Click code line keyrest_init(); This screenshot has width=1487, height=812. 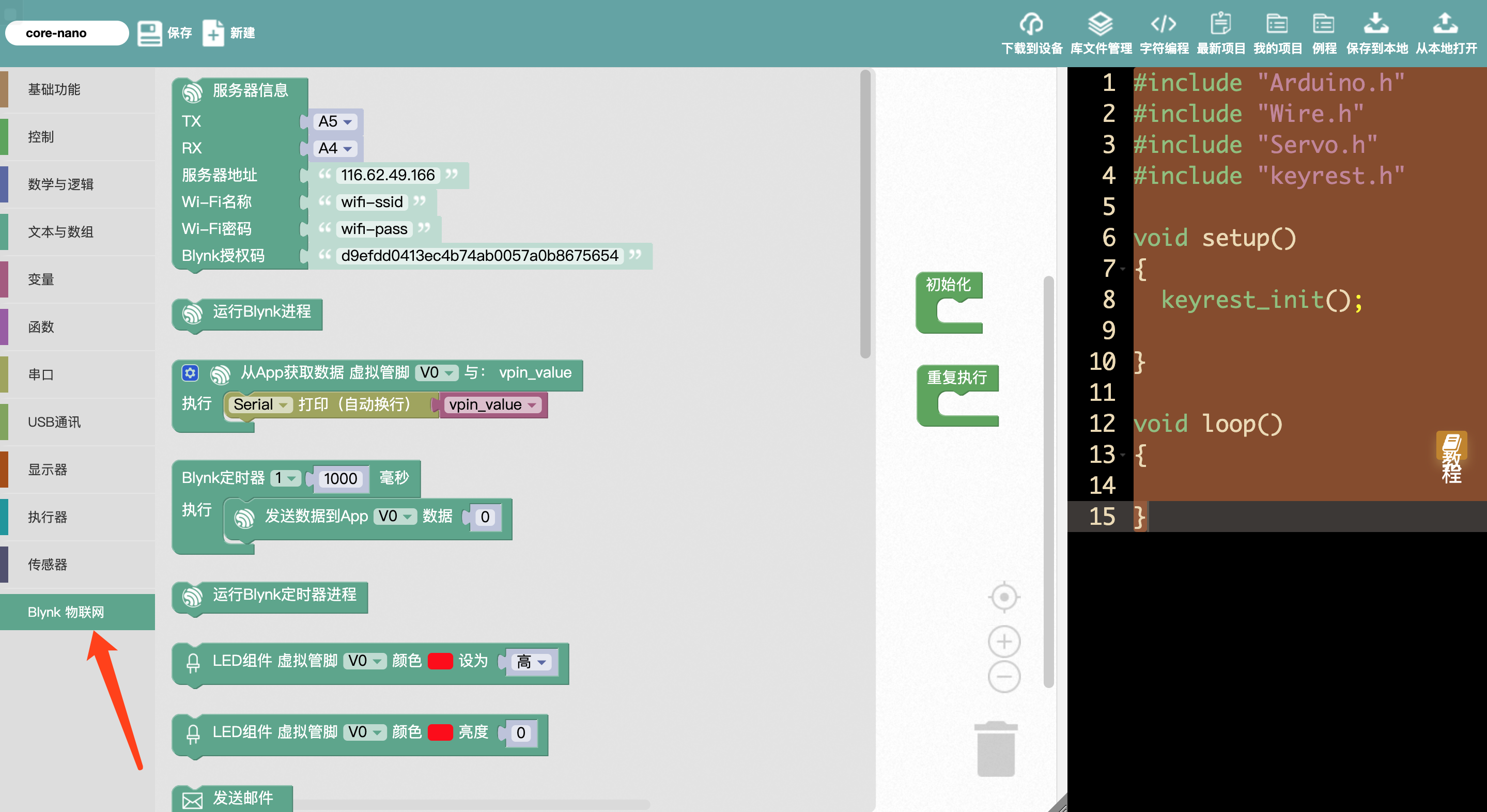1262,300
